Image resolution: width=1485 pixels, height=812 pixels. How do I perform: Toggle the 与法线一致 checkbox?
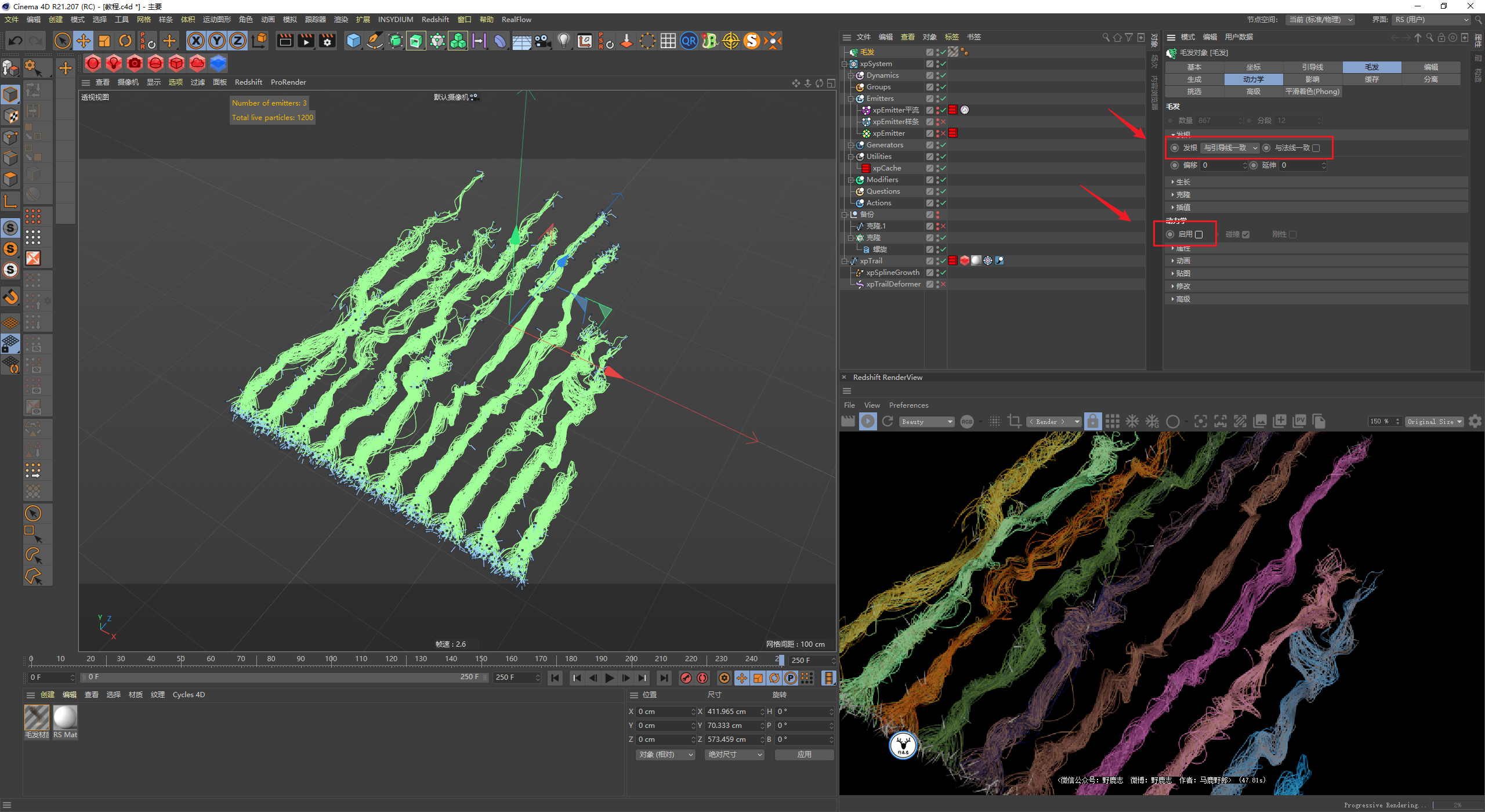pos(1316,148)
